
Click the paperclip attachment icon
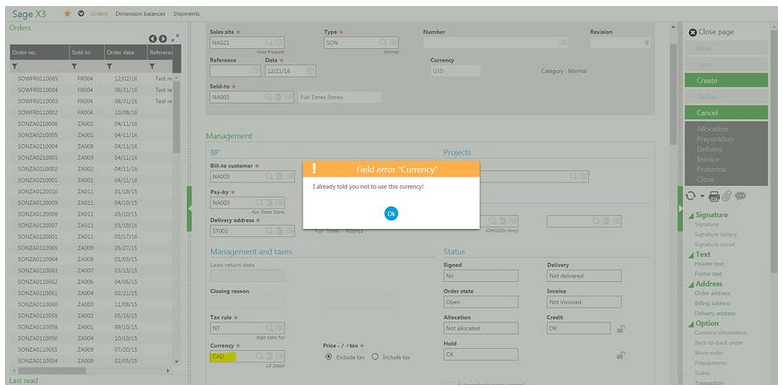727,196
